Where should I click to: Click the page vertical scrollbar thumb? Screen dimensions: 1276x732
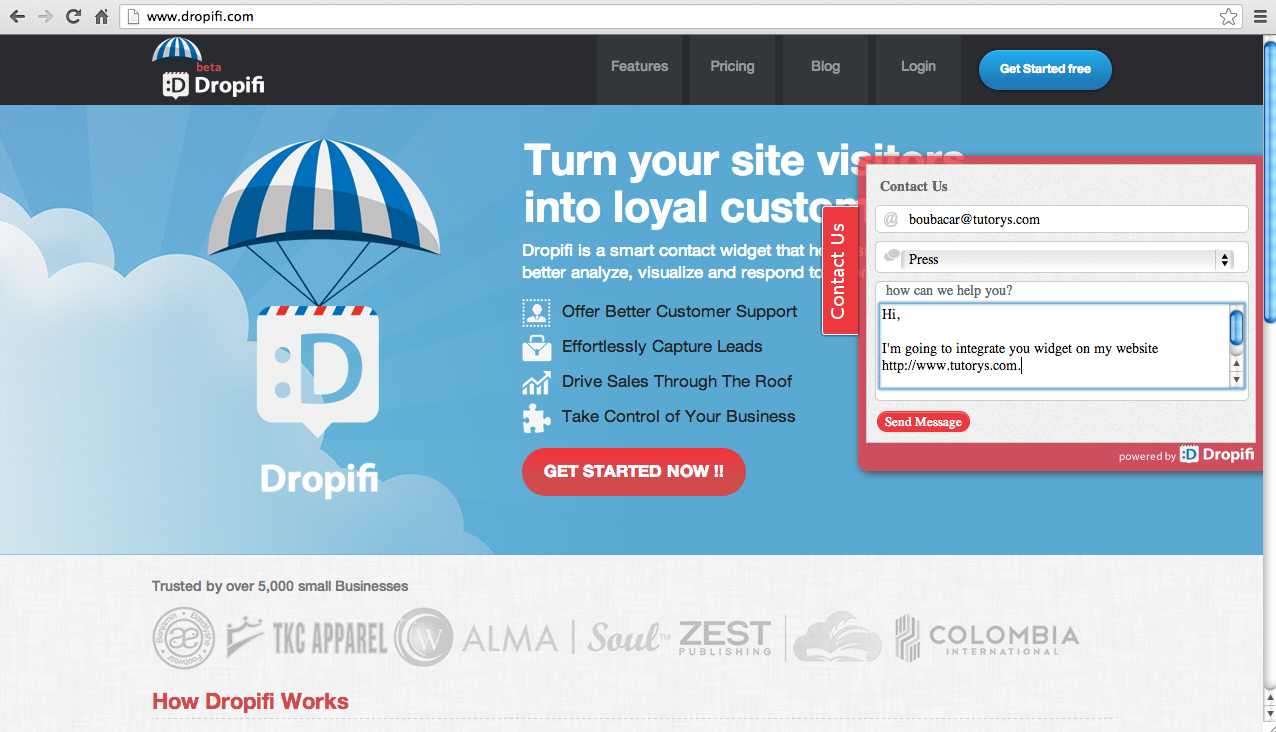[x=1270, y=180]
